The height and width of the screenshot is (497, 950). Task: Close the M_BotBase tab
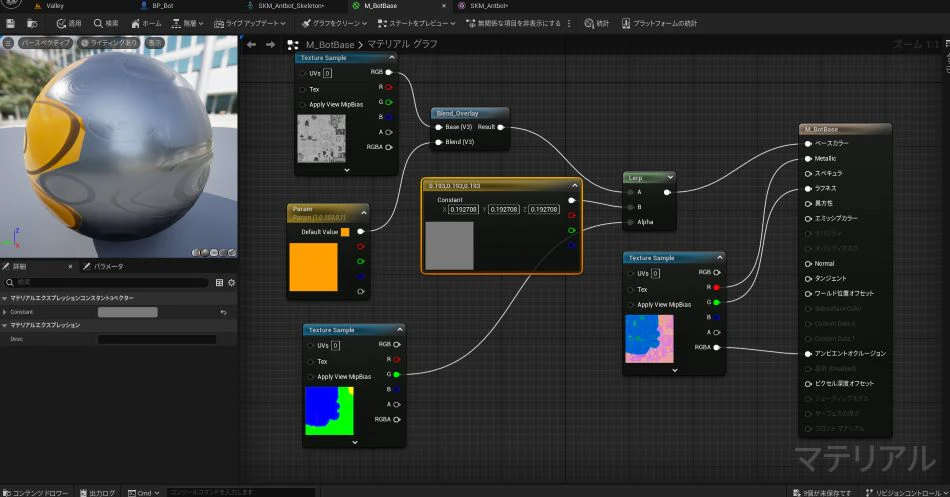coord(444,5)
